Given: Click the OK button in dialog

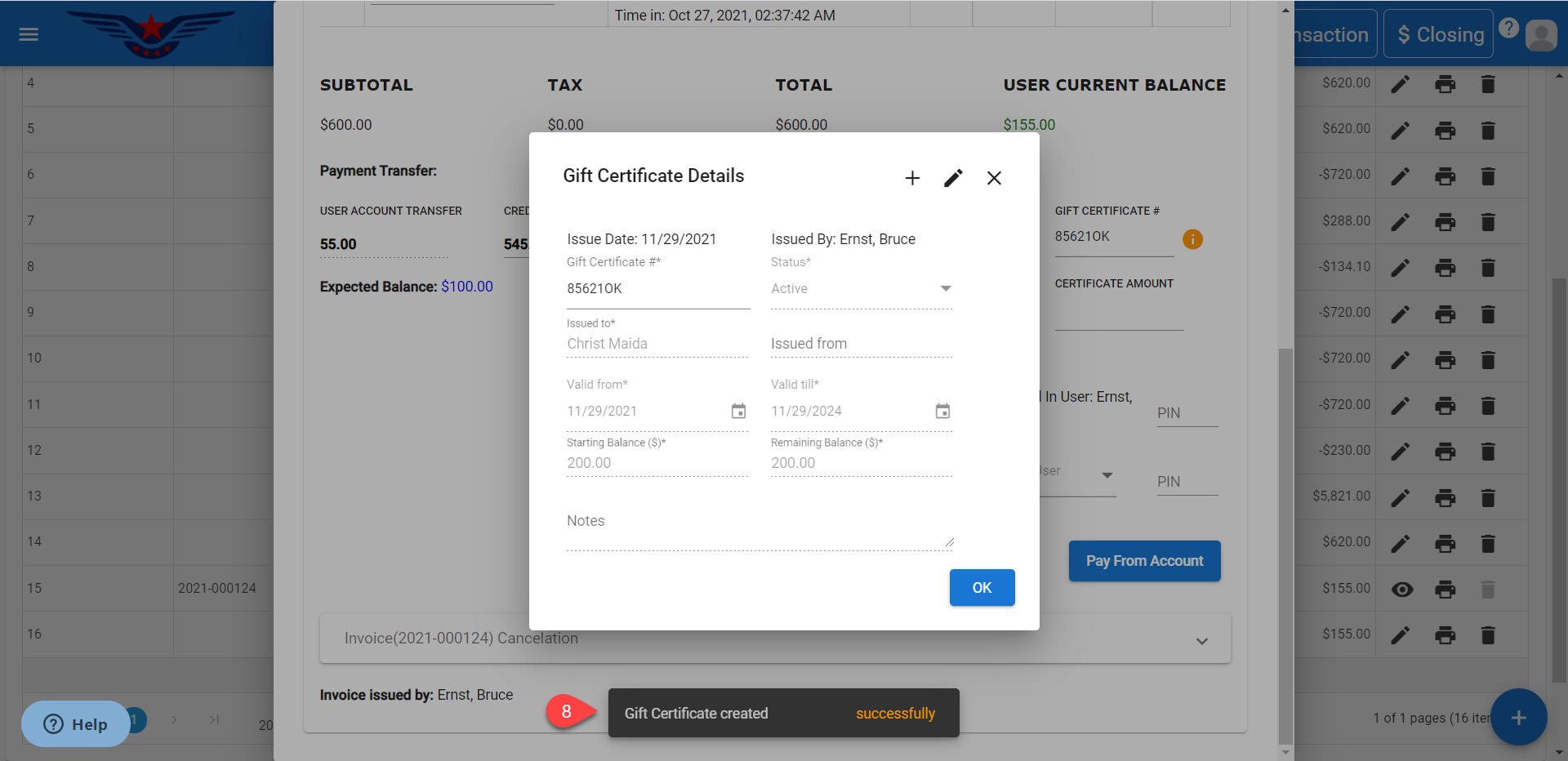Looking at the screenshot, I should pos(982,587).
